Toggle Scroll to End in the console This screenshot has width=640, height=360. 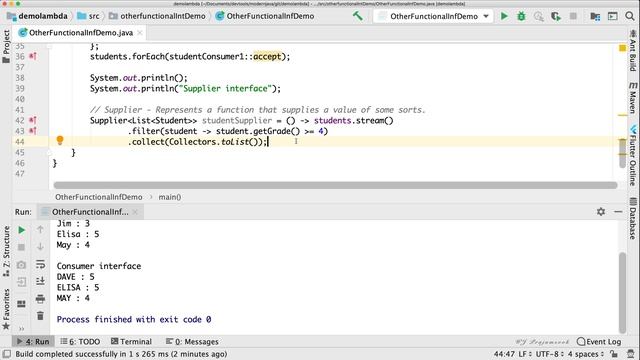pos(40,281)
